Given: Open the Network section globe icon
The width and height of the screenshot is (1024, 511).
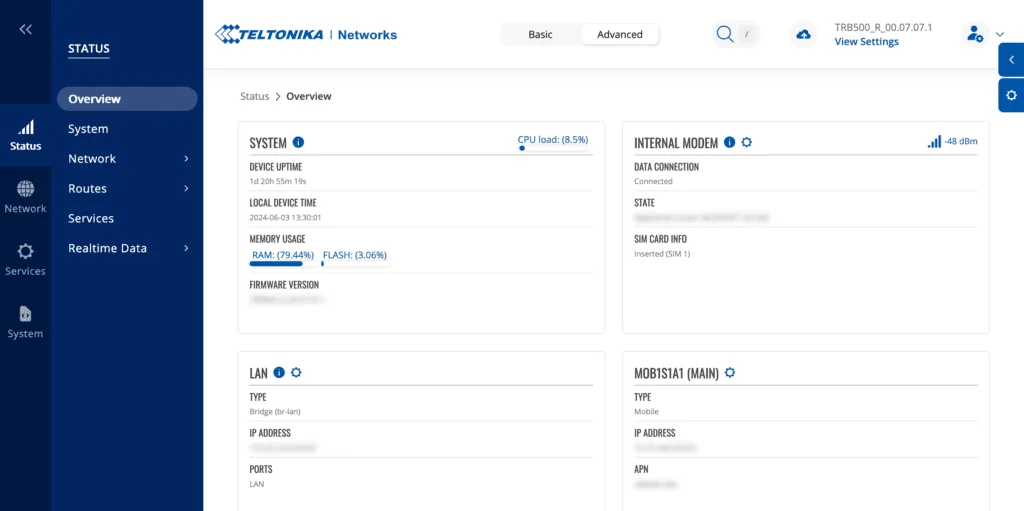Looking at the screenshot, I should (x=25, y=190).
